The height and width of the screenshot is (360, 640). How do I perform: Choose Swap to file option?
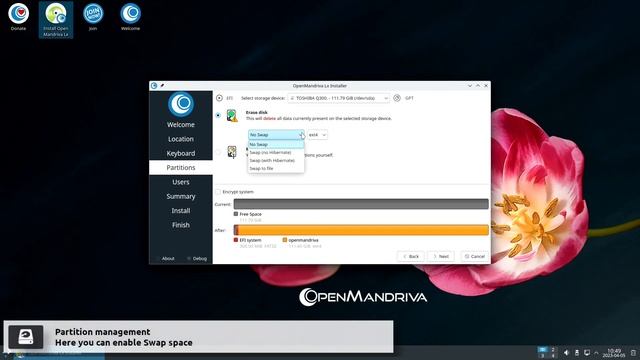[276, 168]
